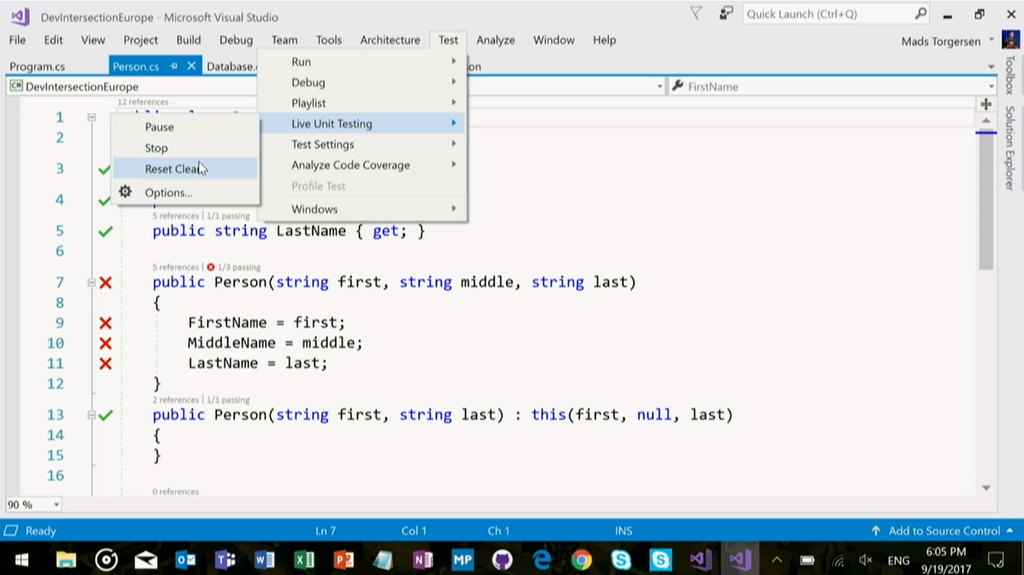This screenshot has height=575, width=1024.
Task: Open the Solution Explorer side panel tab
Action: coord(1010,148)
